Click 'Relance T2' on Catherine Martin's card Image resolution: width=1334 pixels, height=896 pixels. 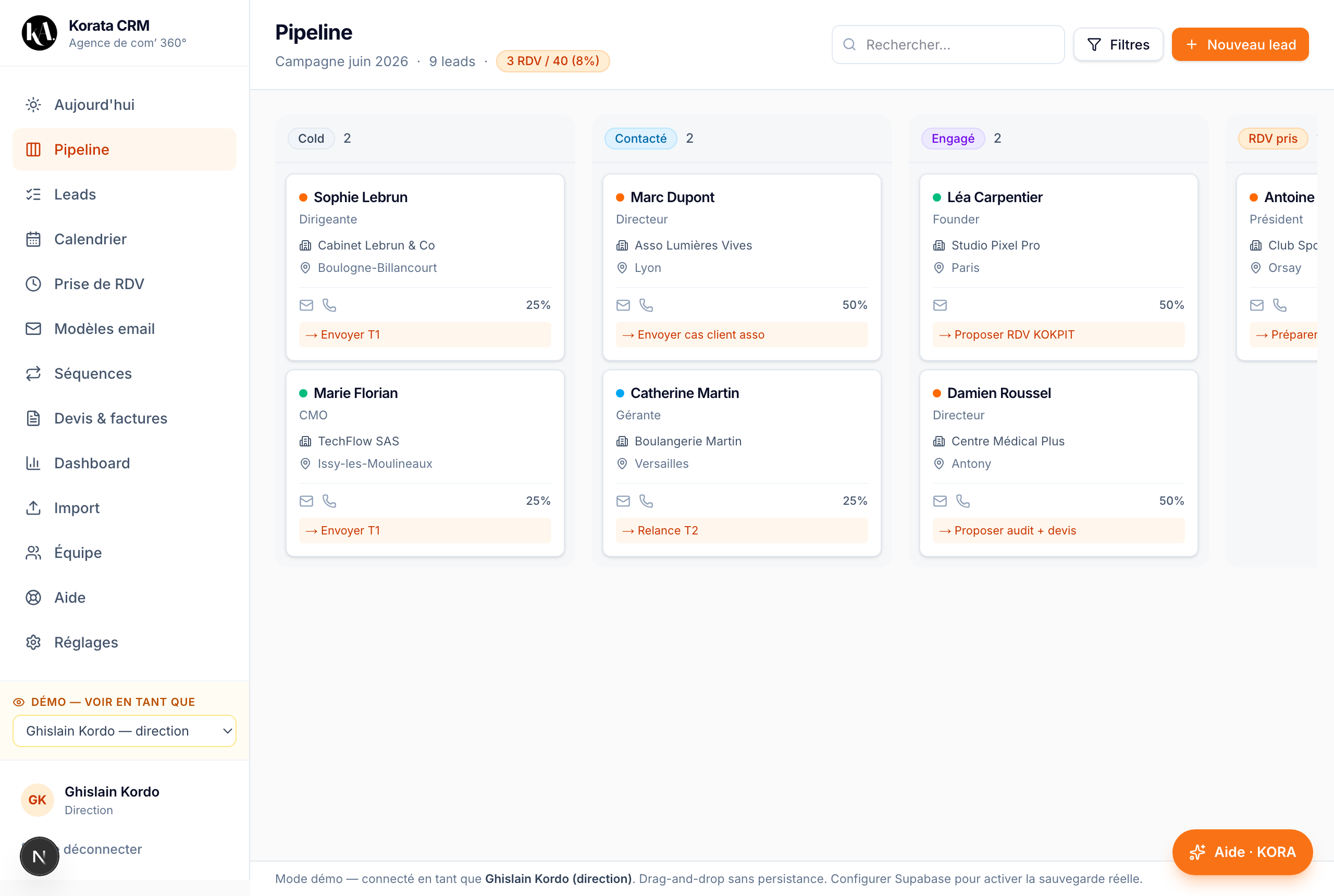(742, 531)
